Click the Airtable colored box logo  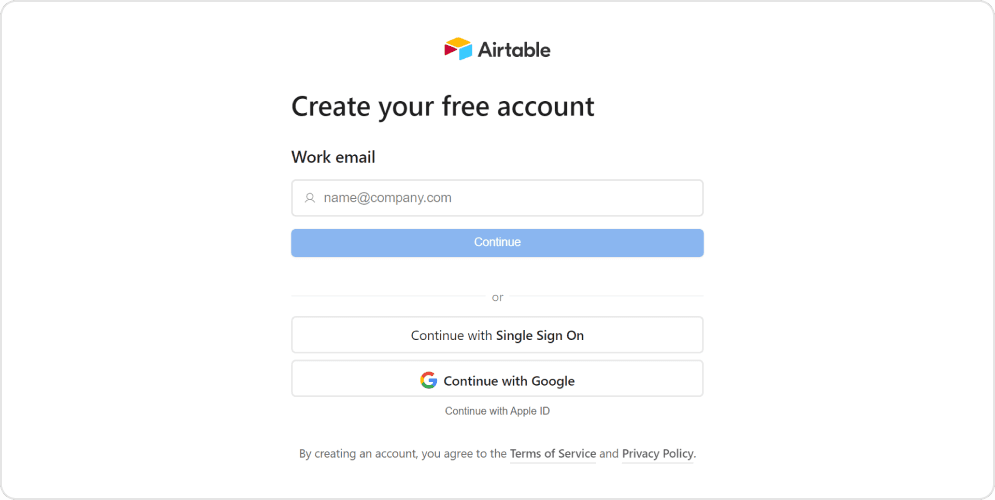(x=458, y=49)
